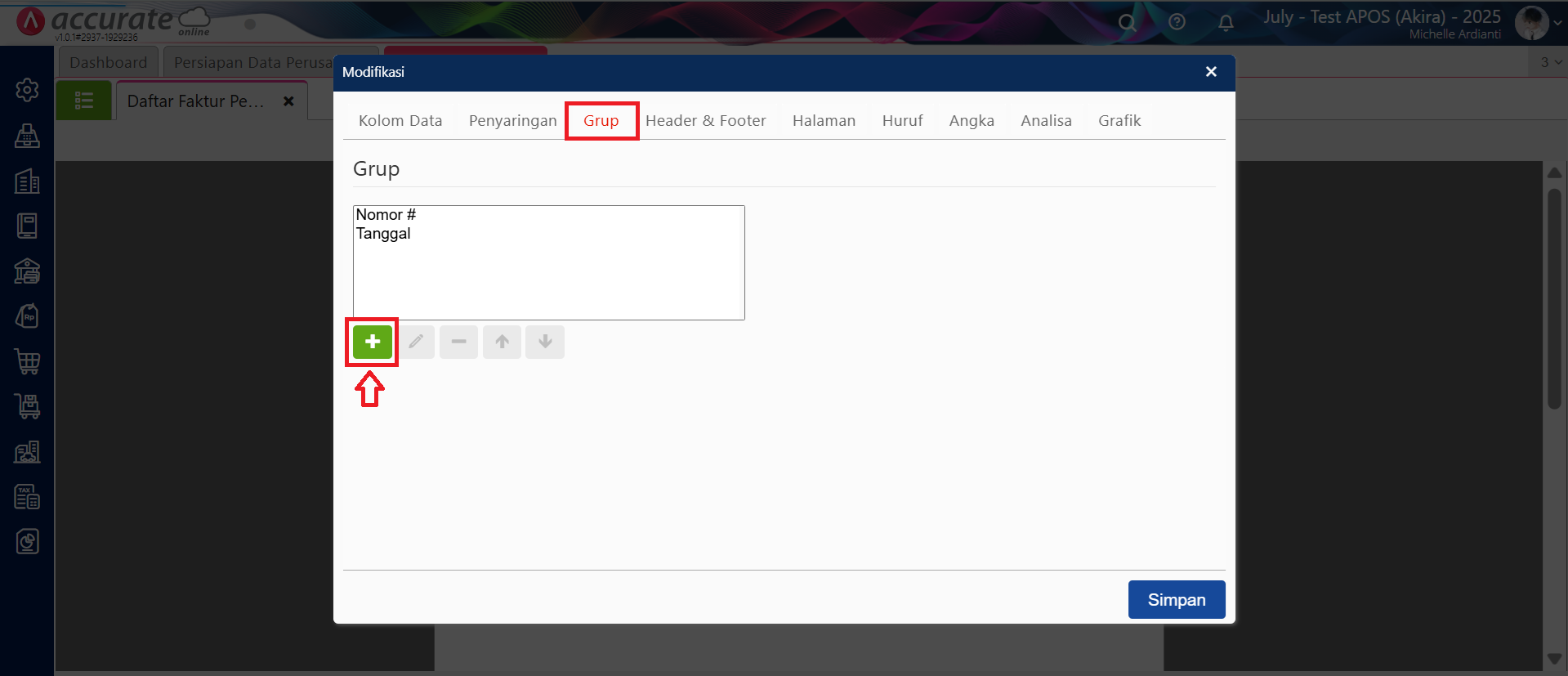Expand the tab count 3 dropdown
Screen dimensions: 1568x676
(x=1549, y=63)
